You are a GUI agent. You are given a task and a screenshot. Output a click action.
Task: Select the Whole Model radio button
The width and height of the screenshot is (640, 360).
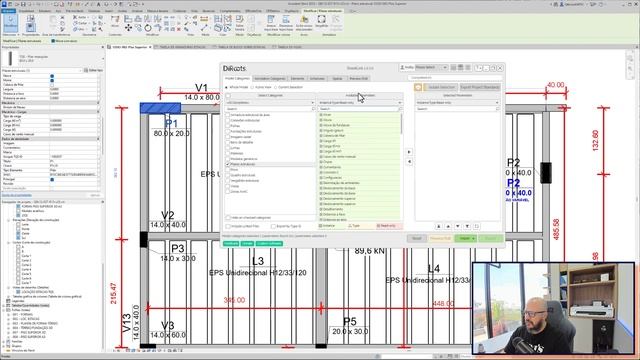tap(227, 87)
